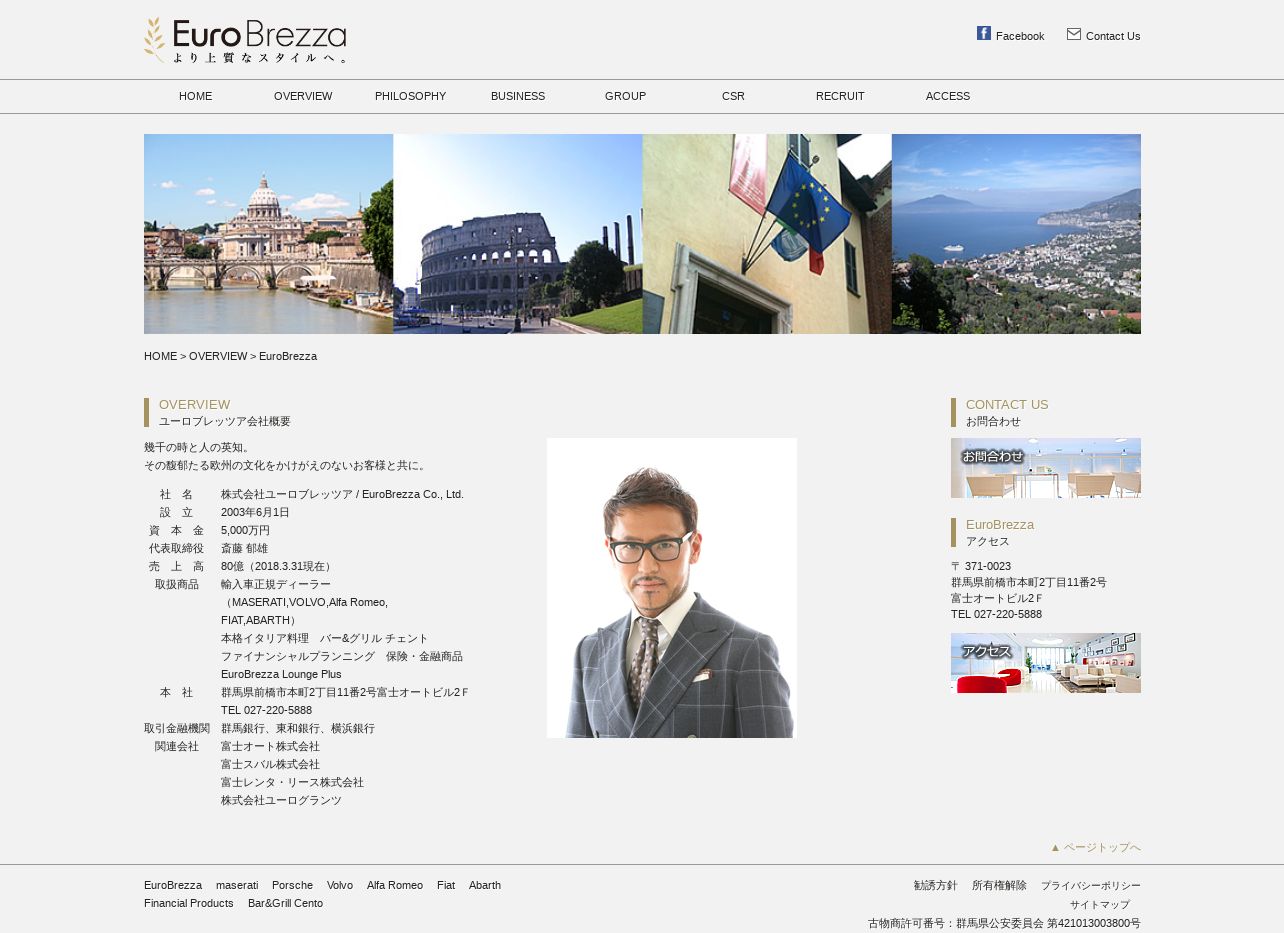Open RECRUIT navigation menu item
Viewport: 1284px width, 933px height.
840,96
